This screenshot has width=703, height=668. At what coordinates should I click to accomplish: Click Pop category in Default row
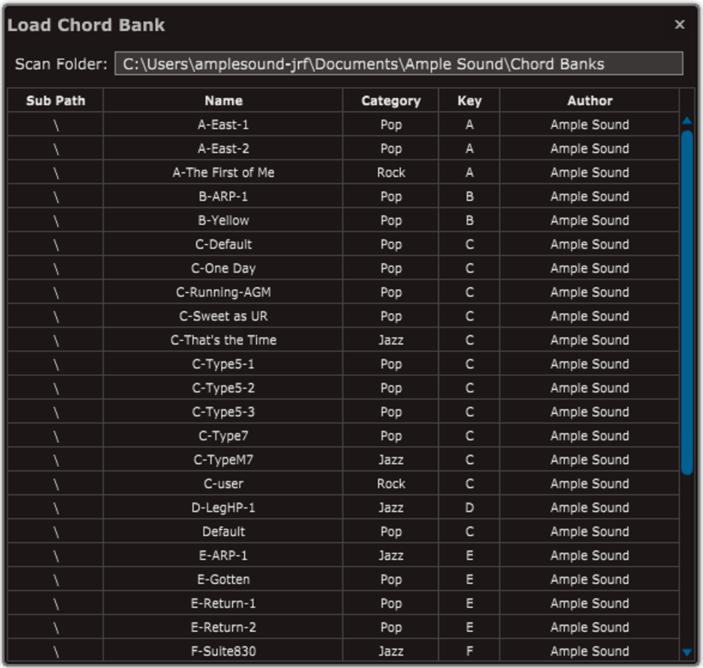click(x=391, y=531)
